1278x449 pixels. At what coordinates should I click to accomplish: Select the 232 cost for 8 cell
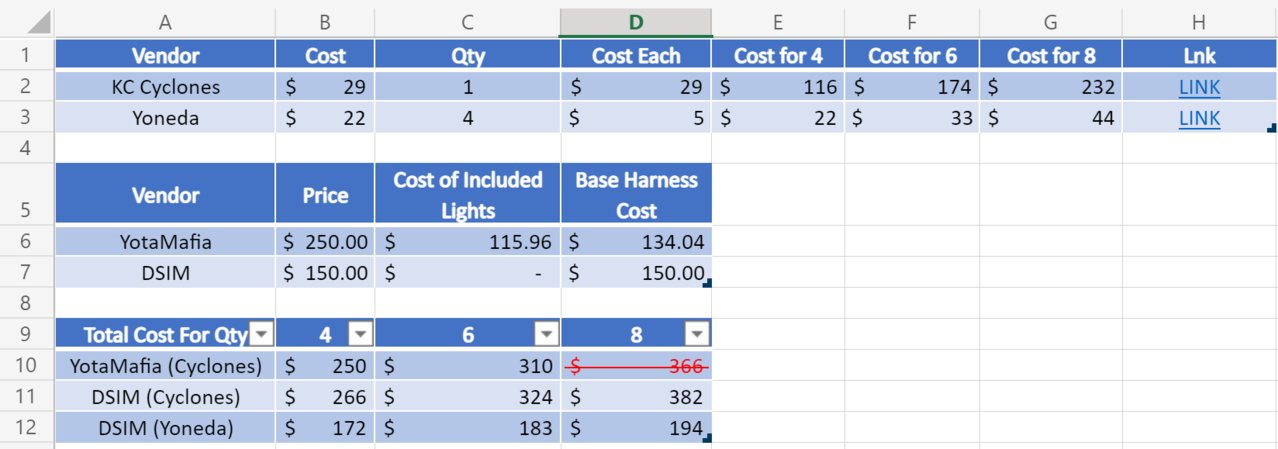click(1051, 87)
